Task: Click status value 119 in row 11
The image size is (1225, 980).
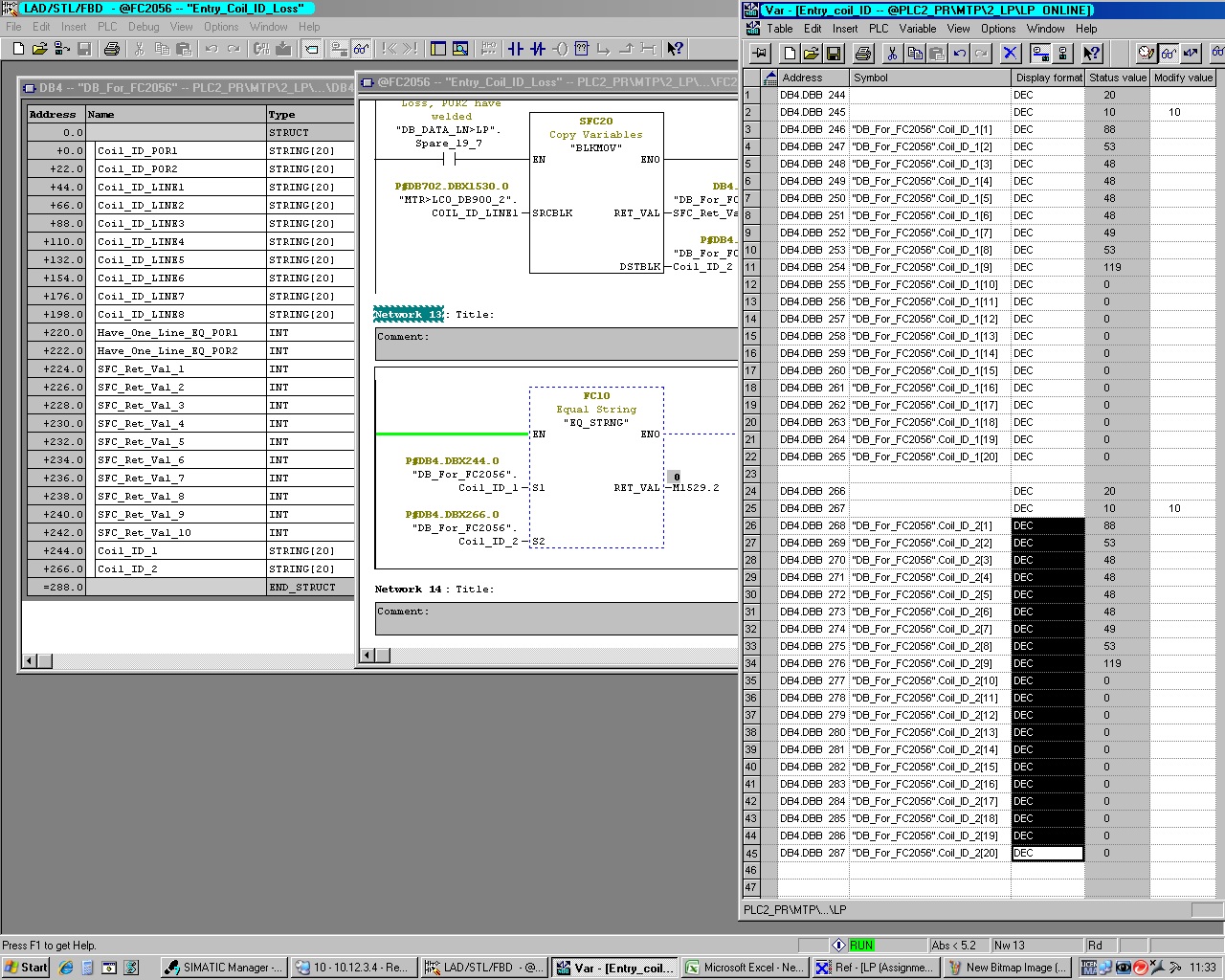Action: [1118, 267]
